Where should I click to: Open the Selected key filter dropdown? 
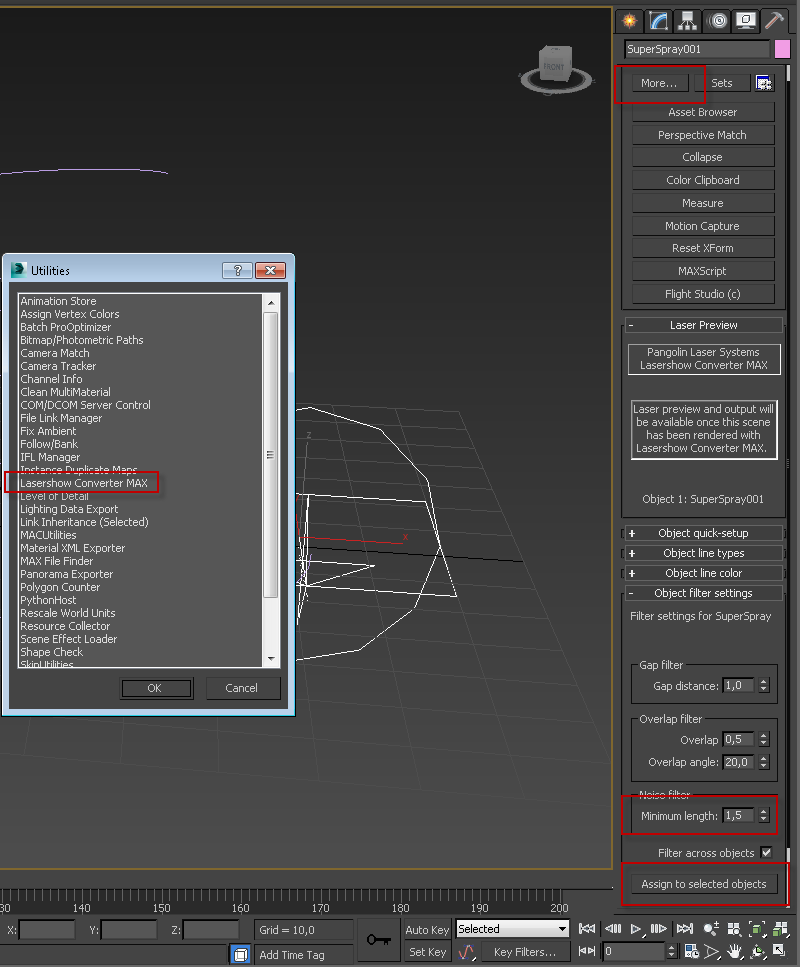tap(512, 929)
